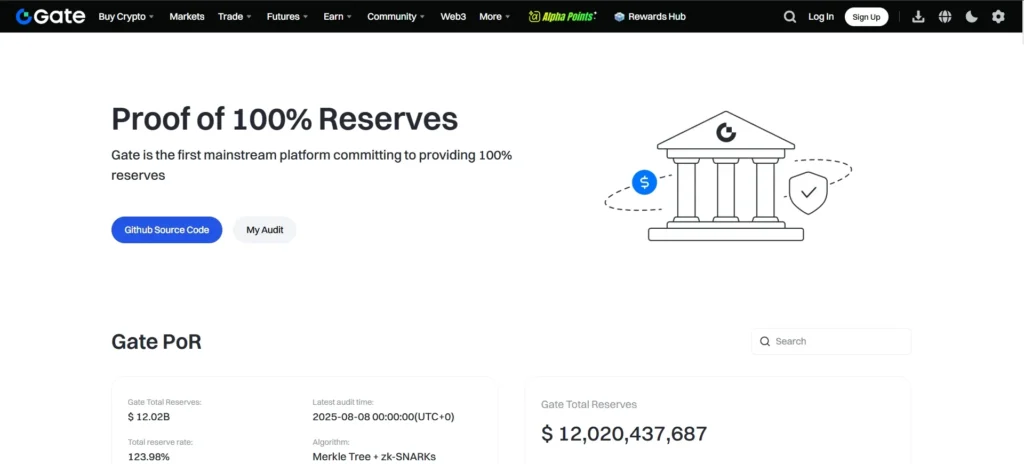Image resolution: width=1024 pixels, height=464 pixels.
Task: Click the Log In link
Action: (x=821, y=17)
